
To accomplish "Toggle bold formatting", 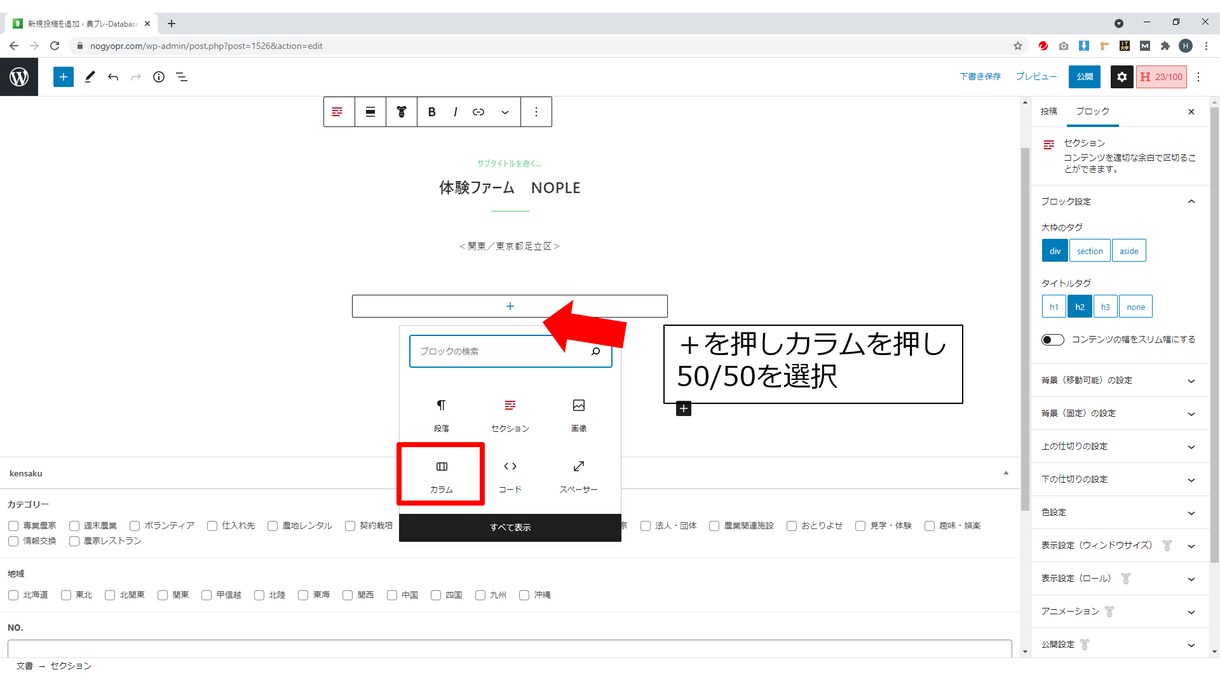I will (x=432, y=112).
